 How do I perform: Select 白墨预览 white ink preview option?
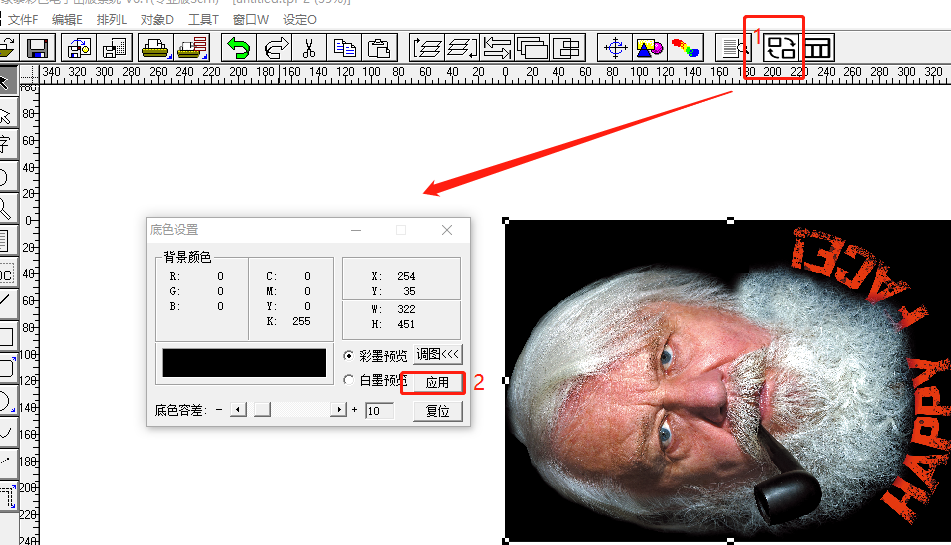(375, 380)
